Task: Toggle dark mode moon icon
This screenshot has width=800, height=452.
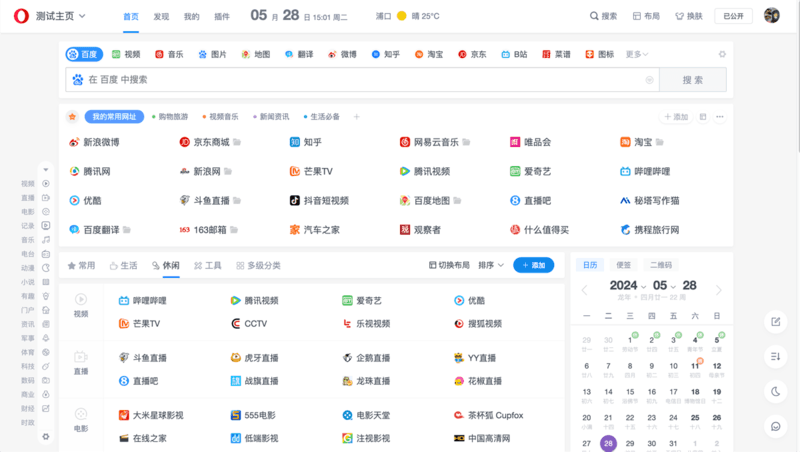Action: [x=776, y=391]
